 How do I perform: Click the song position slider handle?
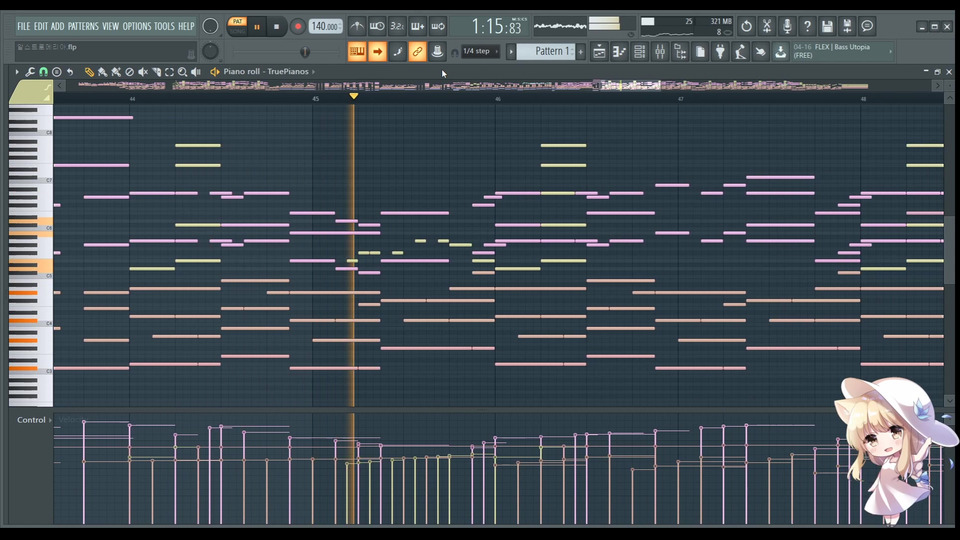click(x=305, y=52)
